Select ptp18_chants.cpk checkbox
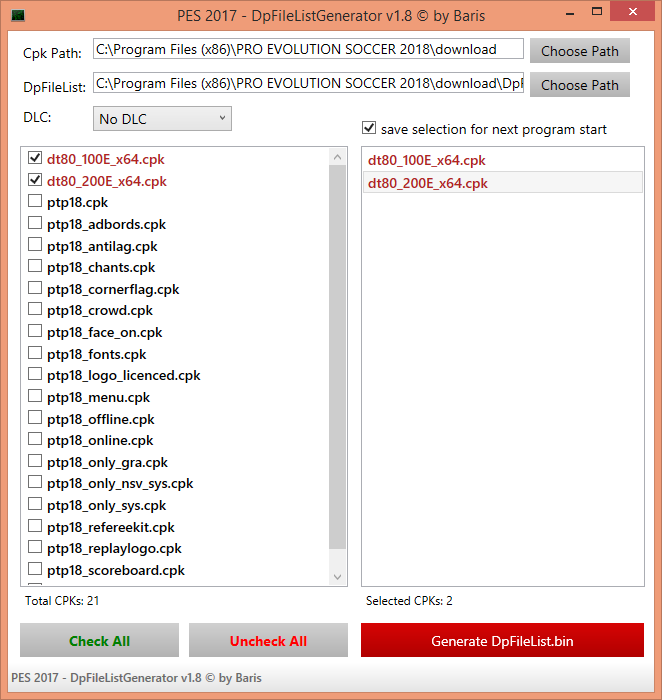The width and height of the screenshot is (662, 700). point(35,266)
